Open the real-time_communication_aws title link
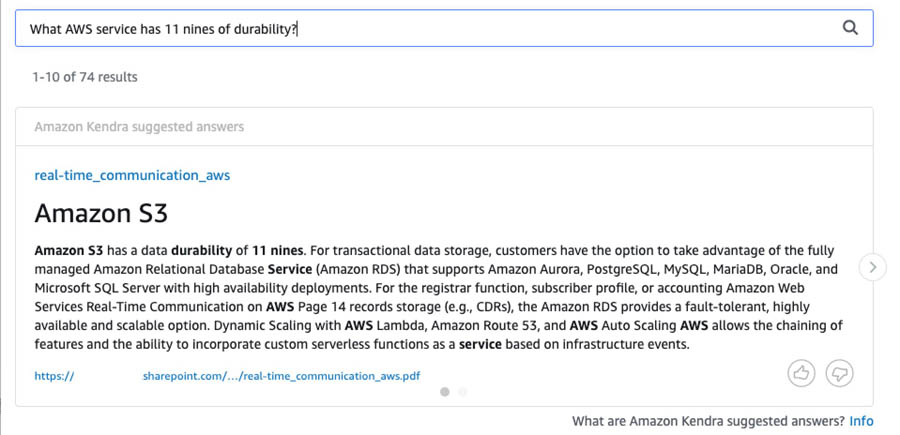The width and height of the screenshot is (900, 435). pyautogui.click(x=132, y=175)
